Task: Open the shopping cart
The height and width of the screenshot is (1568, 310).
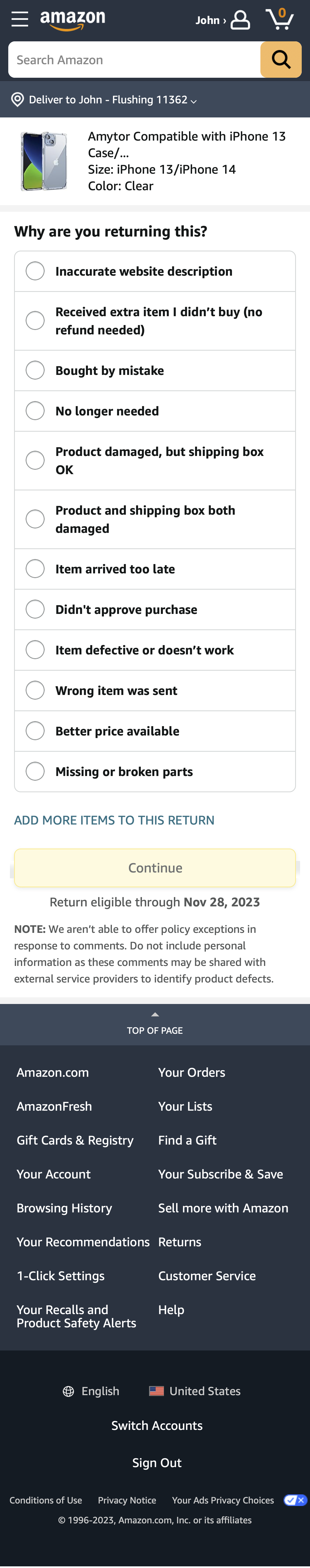Action: coord(281,20)
